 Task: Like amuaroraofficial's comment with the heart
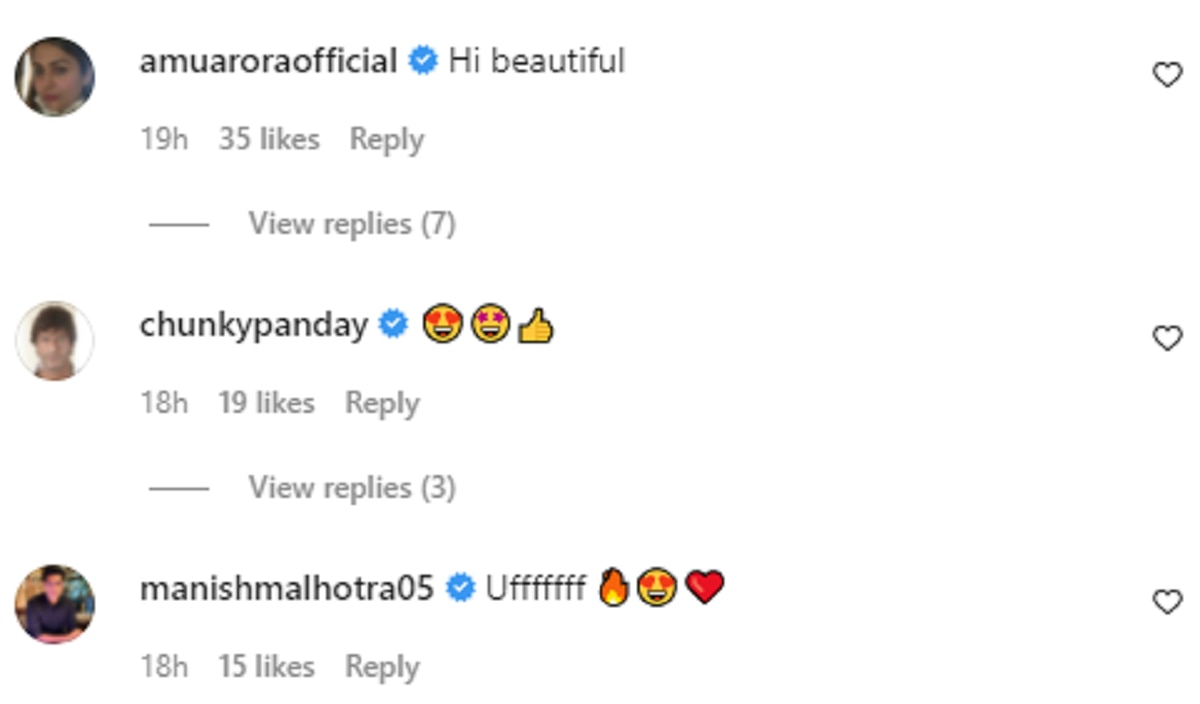1167,75
